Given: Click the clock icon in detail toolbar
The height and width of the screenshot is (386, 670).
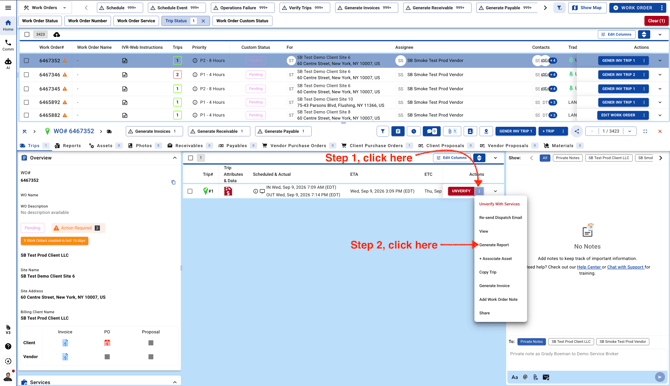Looking at the screenshot, I should point(413,131).
